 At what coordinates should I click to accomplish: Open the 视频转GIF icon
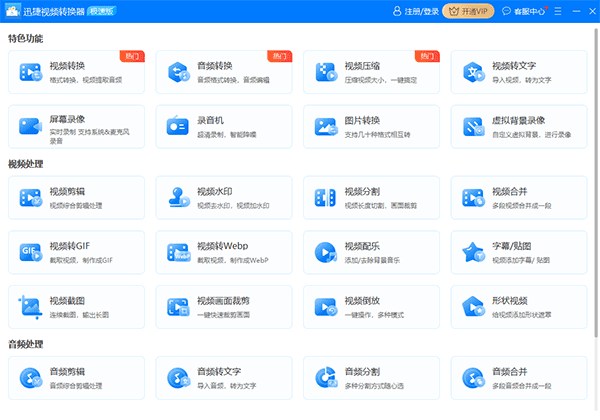click(x=30, y=252)
